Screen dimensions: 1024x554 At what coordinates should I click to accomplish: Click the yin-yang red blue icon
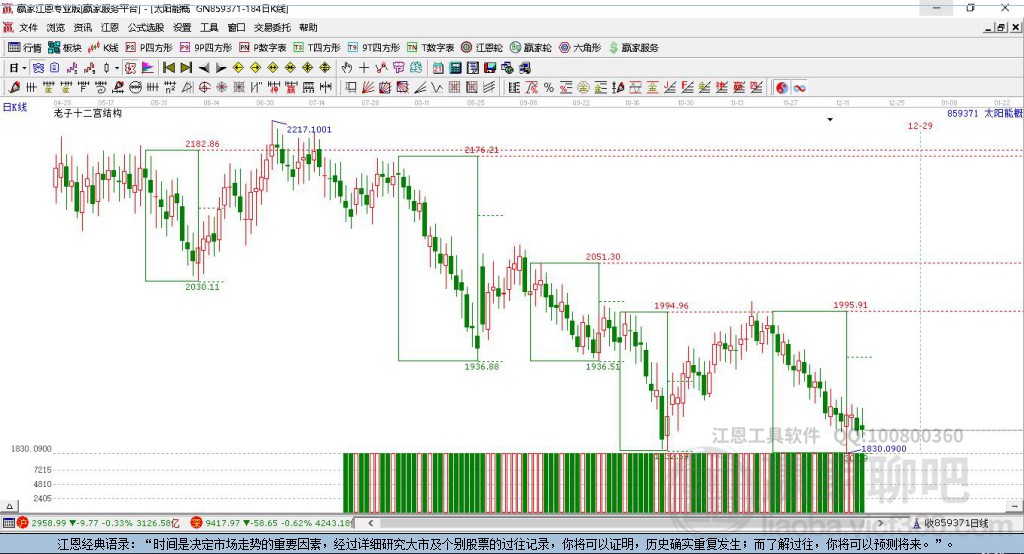[x=782, y=88]
